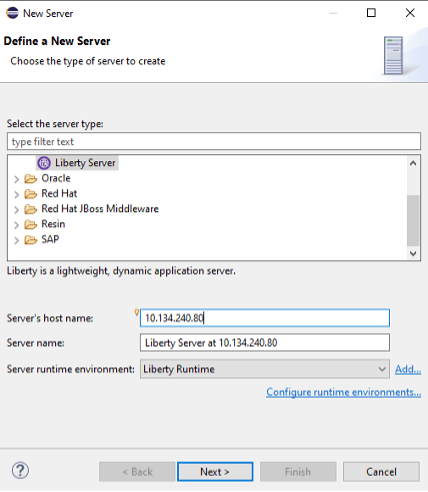Expand the Oracle tree node
This screenshot has height=492, width=428.
click(x=16, y=179)
